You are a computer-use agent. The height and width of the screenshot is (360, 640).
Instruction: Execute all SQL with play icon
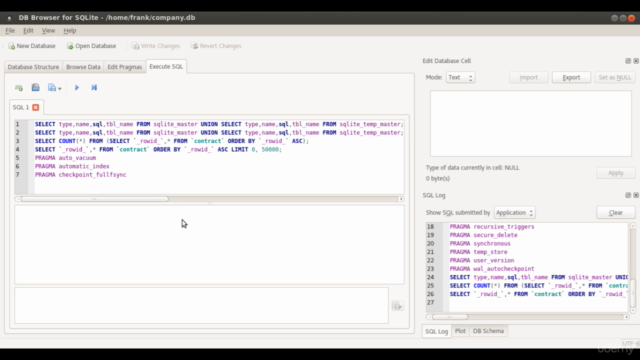(77, 87)
